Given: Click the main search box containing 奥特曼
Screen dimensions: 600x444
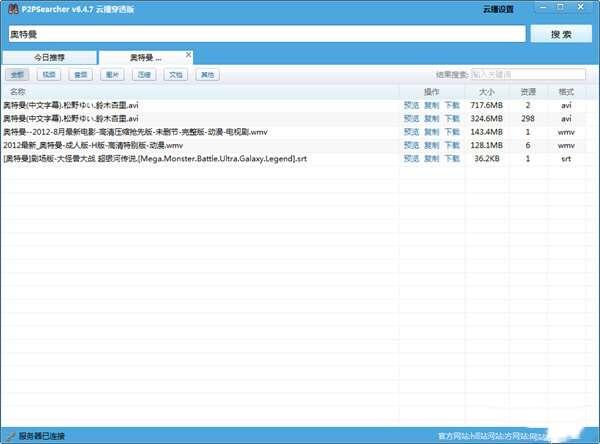Looking at the screenshot, I should click(x=265, y=34).
